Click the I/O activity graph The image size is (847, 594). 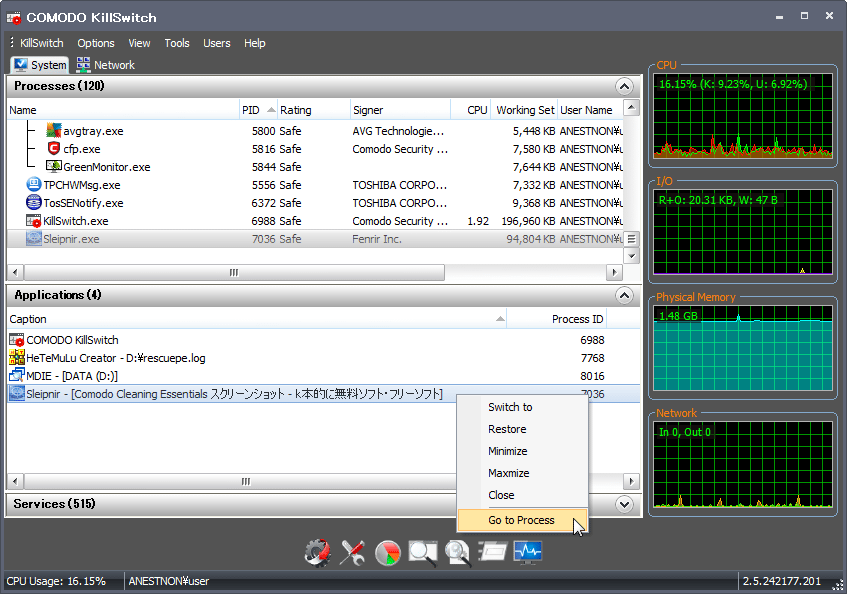click(x=743, y=232)
